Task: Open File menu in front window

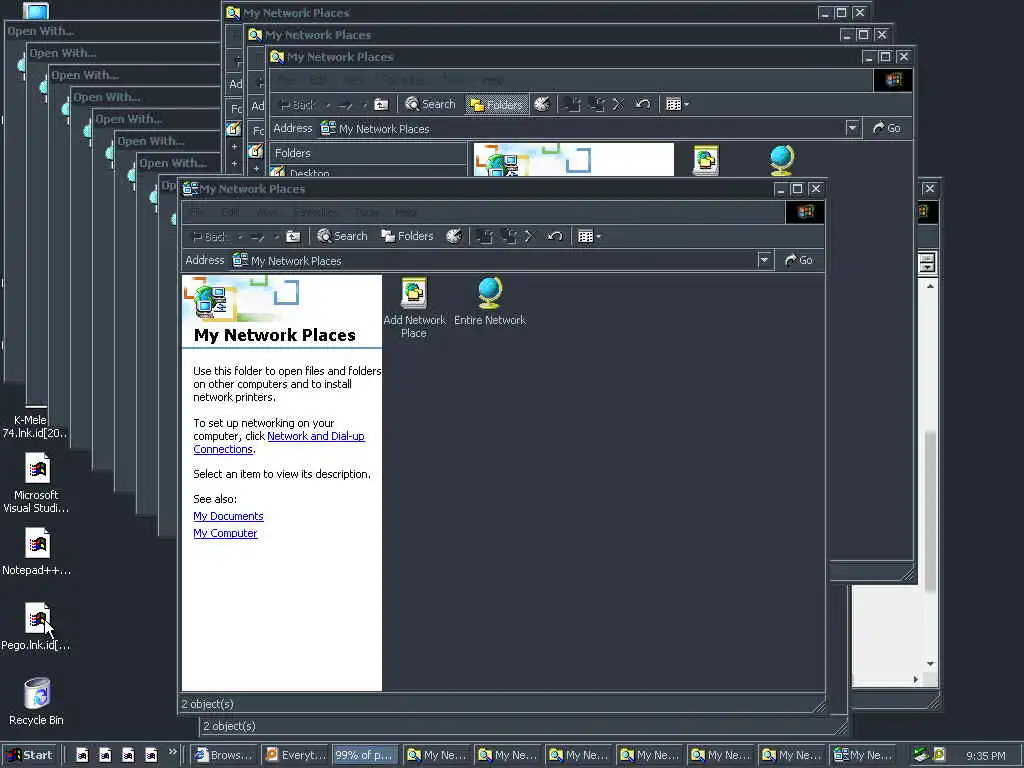Action: 197,212
